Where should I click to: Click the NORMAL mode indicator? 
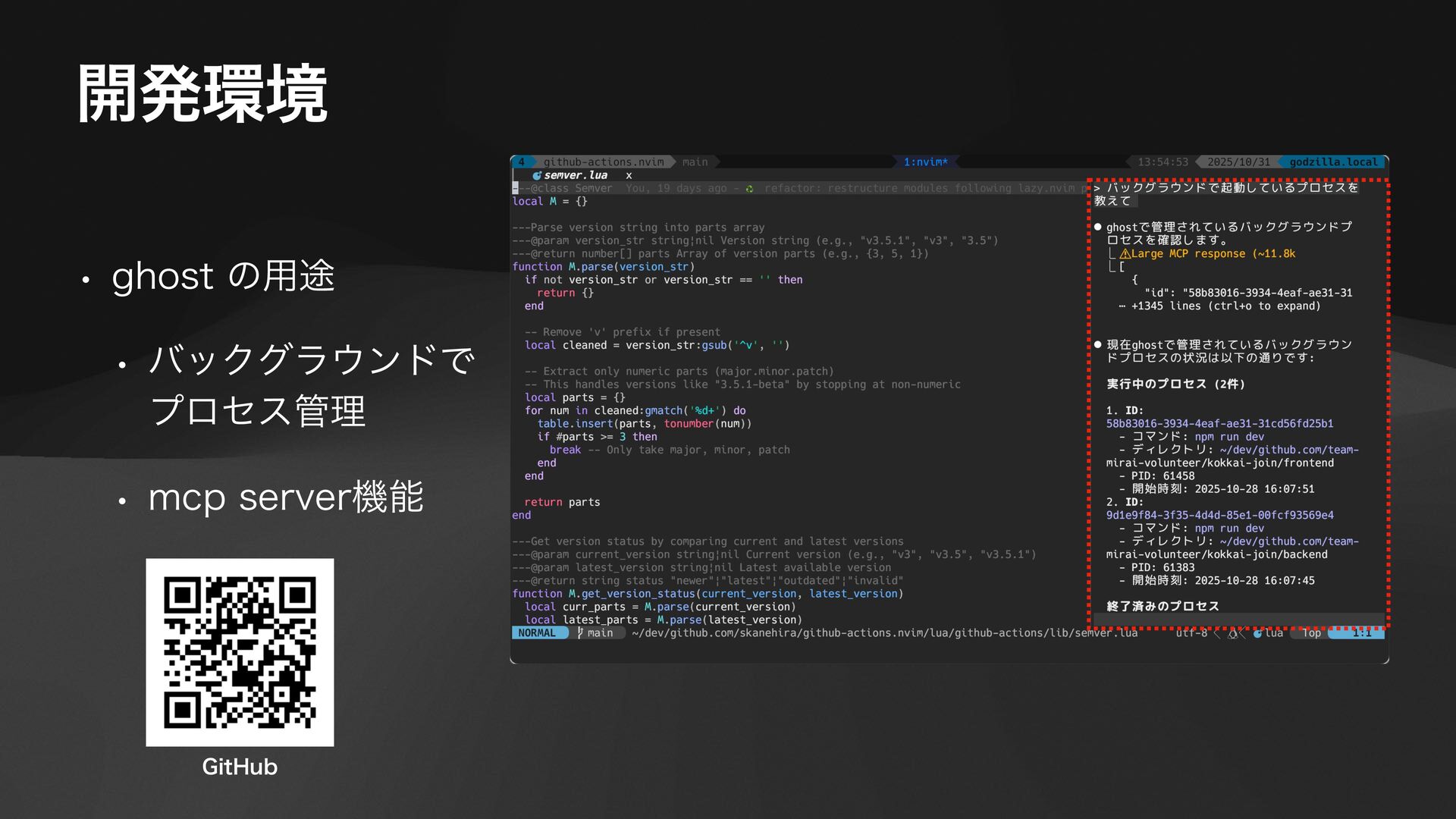coord(537,632)
